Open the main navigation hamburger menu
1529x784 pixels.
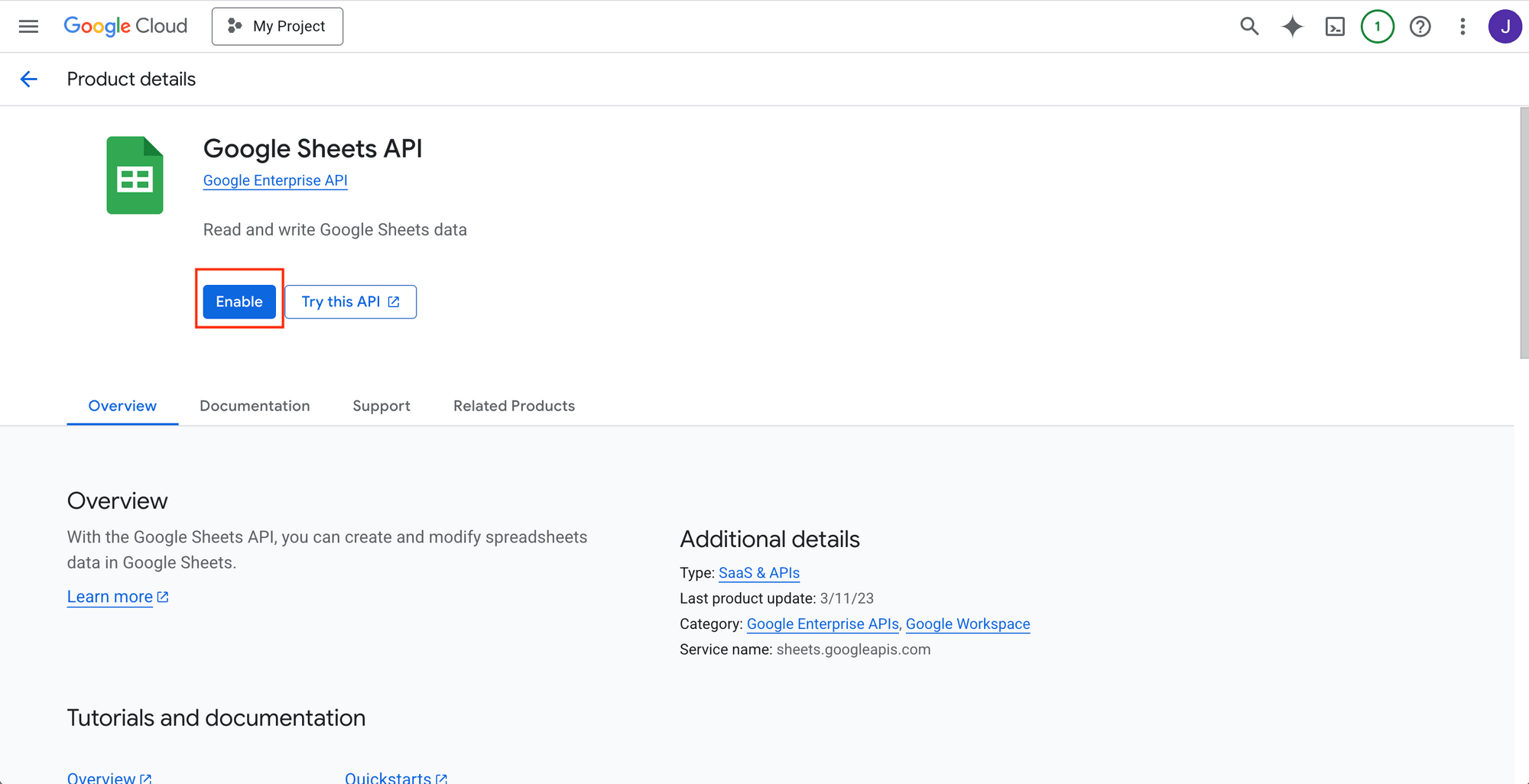coord(28,27)
